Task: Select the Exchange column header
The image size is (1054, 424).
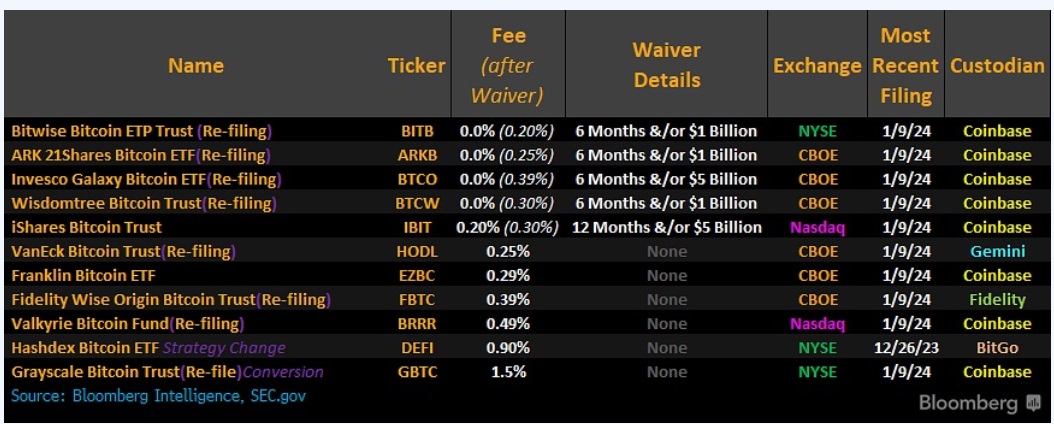Action: coord(817,66)
